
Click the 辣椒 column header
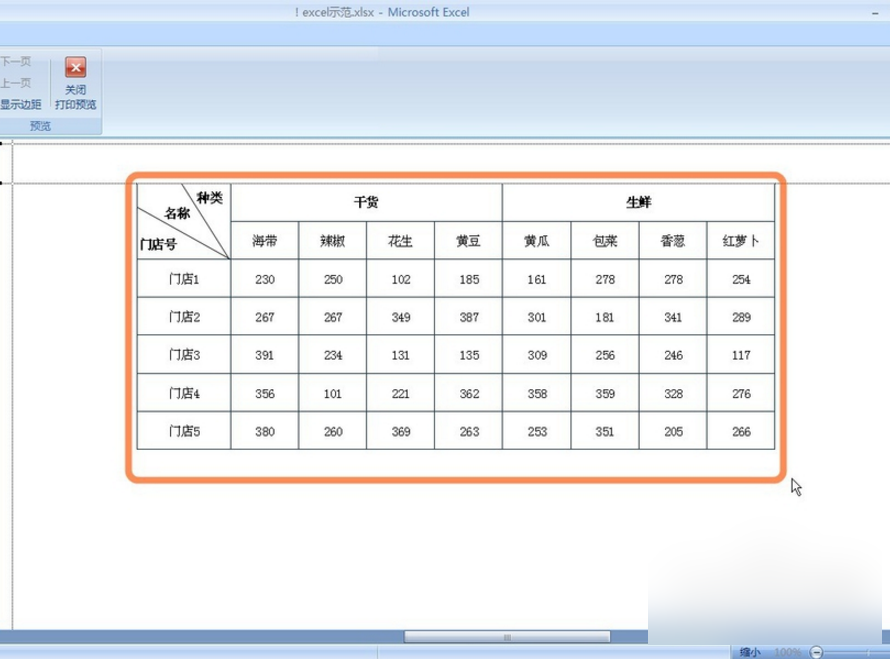coord(333,241)
